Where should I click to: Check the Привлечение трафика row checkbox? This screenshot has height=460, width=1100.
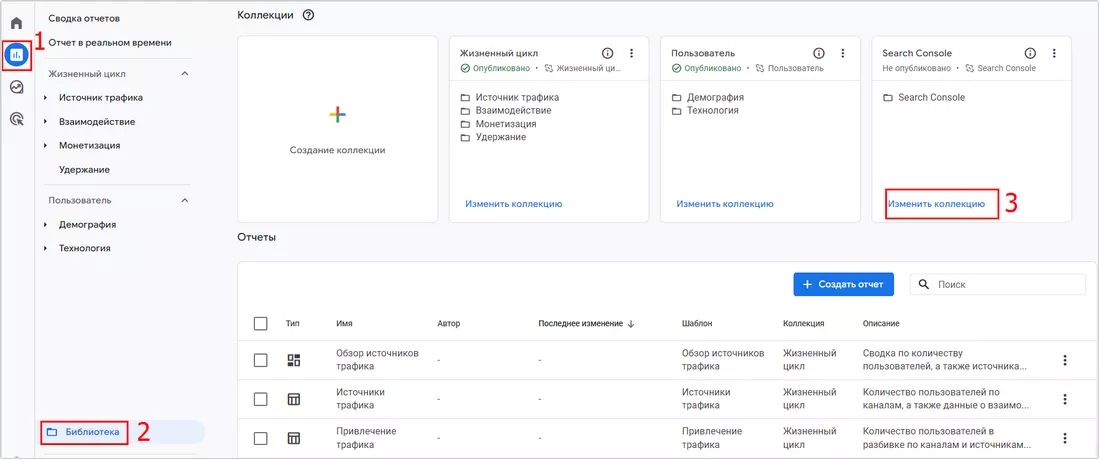(x=260, y=438)
